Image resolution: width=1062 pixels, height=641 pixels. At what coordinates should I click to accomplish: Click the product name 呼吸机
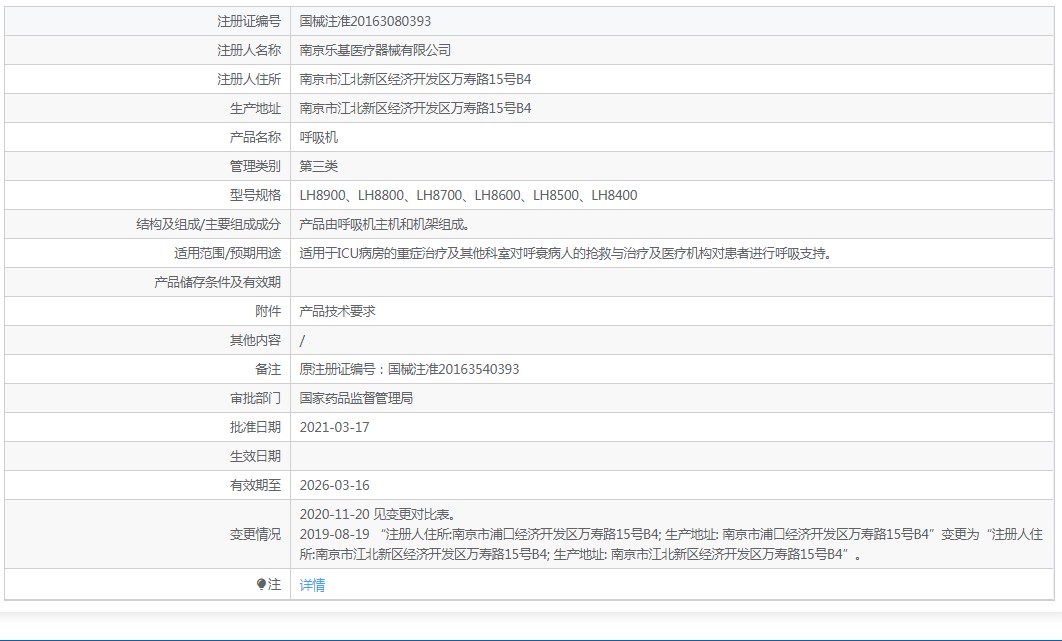tap(318, 138)
